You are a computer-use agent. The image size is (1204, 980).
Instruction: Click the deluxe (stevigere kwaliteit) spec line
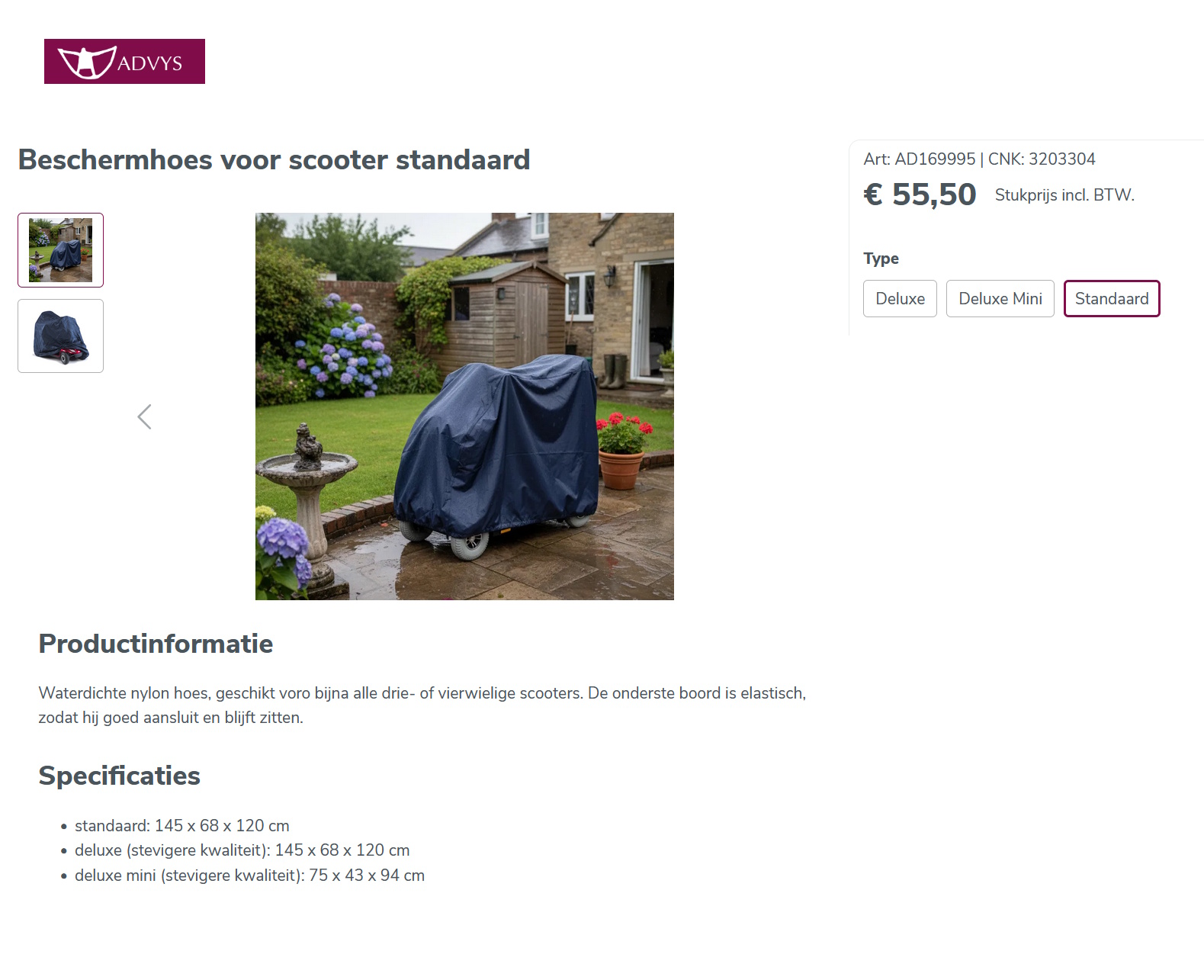point(242,850)
